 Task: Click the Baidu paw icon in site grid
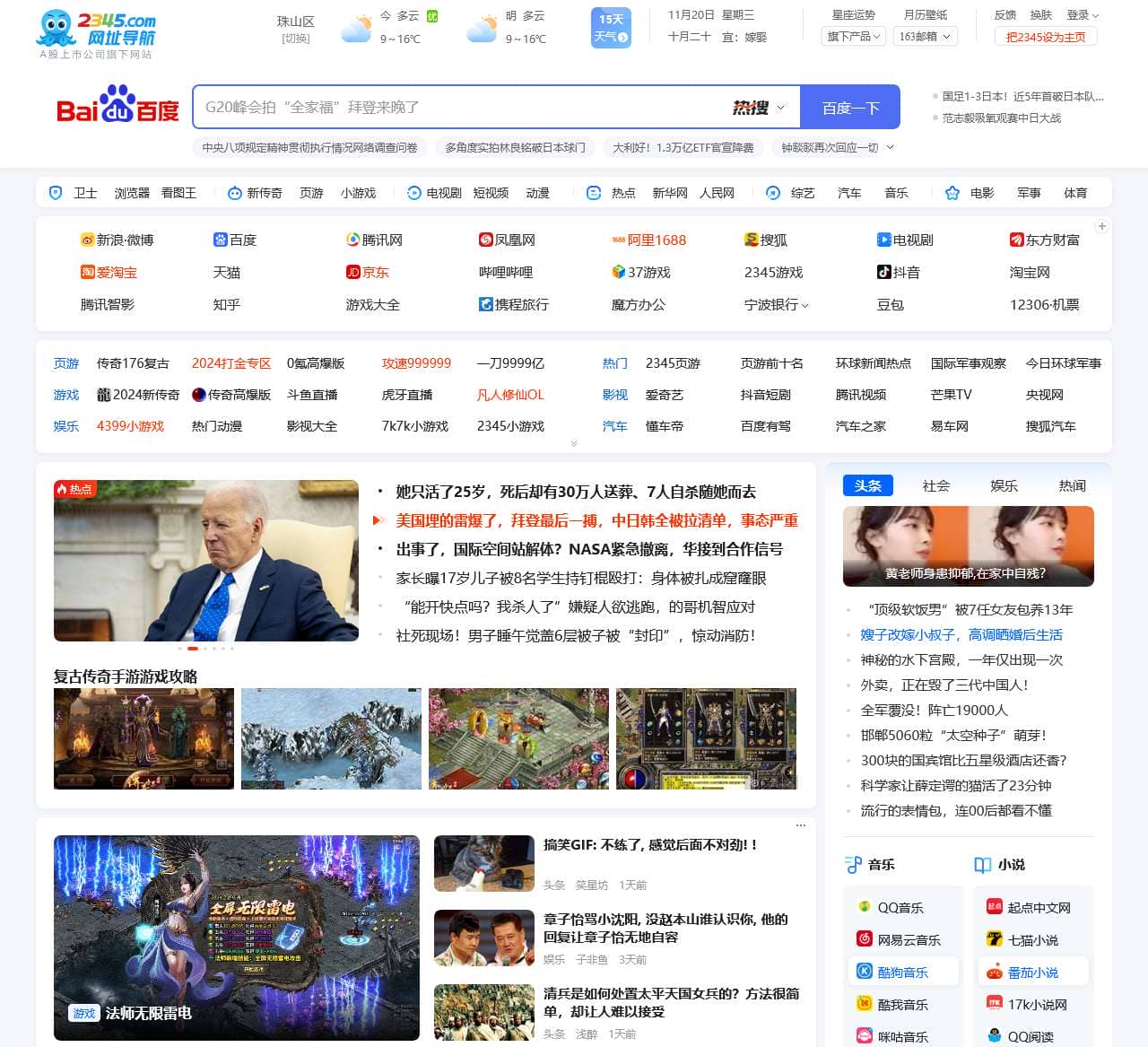221,240
